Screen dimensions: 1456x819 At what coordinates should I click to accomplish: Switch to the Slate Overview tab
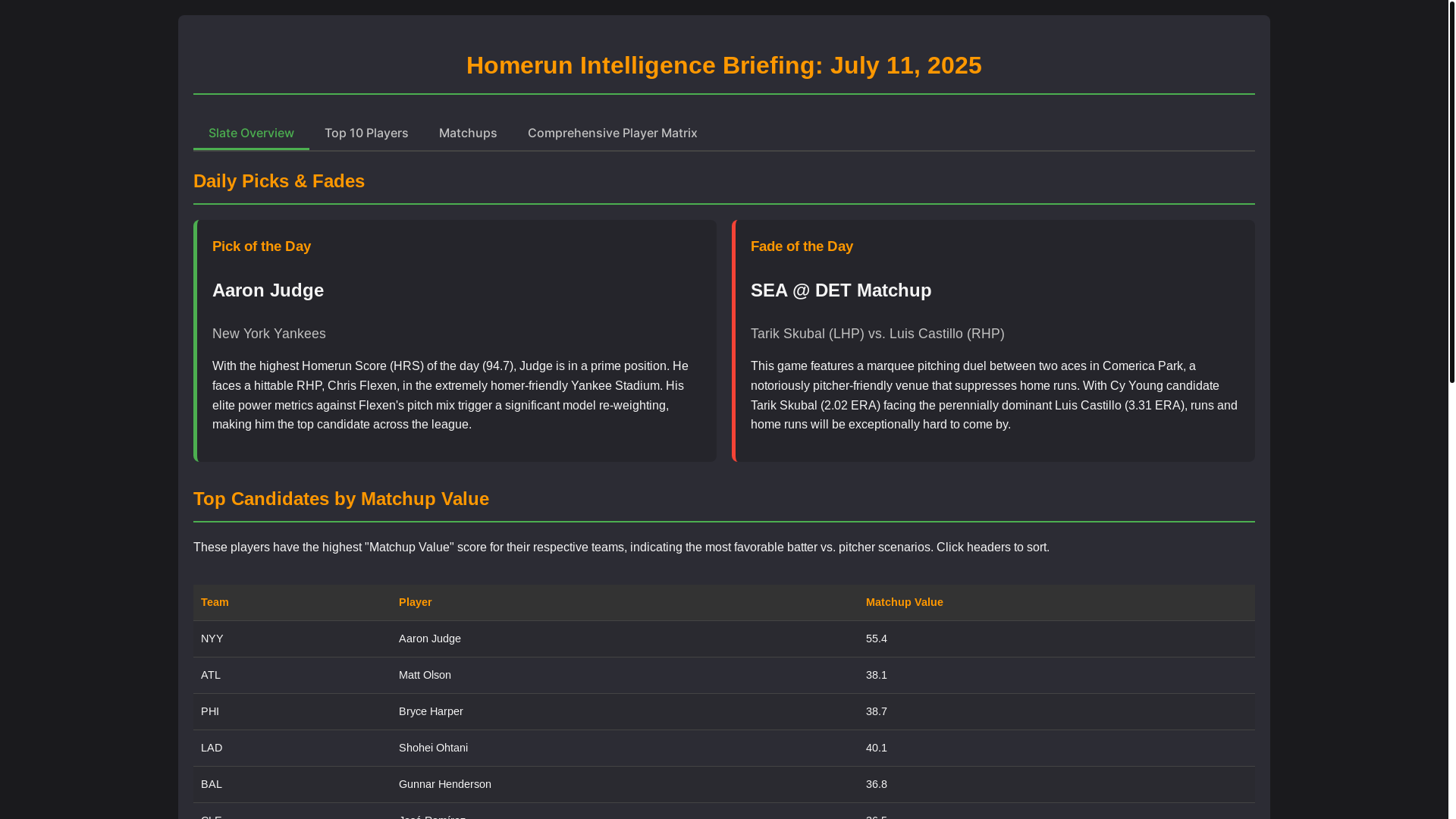coord(251,133)
